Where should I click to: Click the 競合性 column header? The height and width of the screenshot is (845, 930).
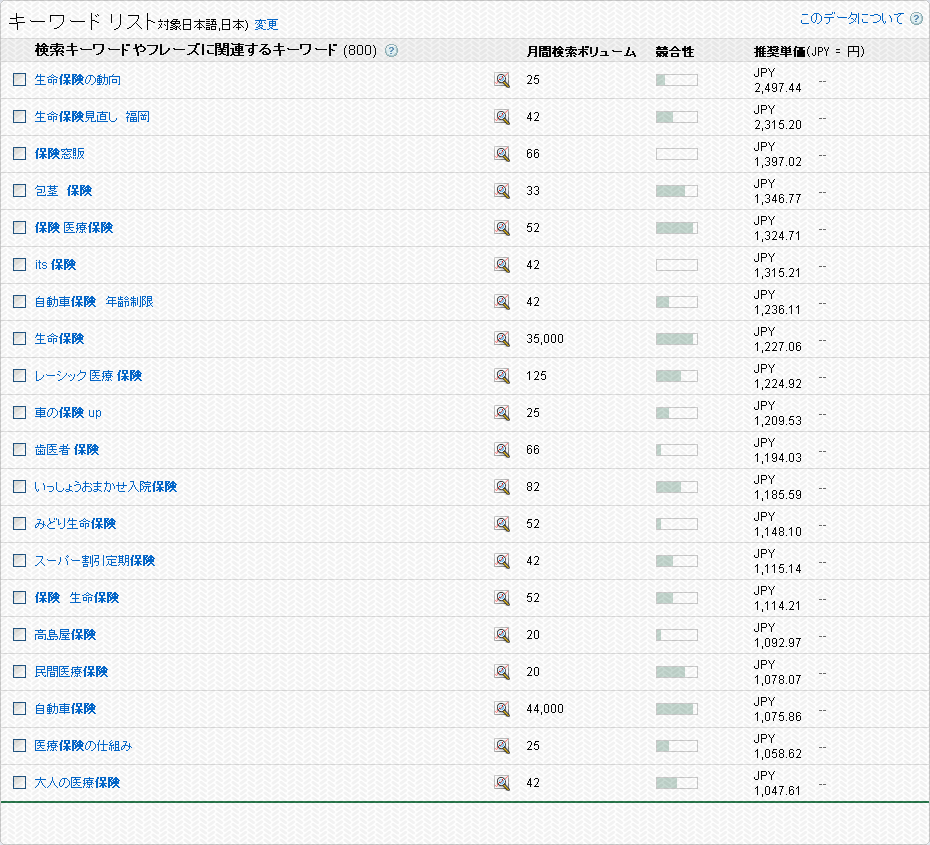pyautogui.click(x=675, y=51)
